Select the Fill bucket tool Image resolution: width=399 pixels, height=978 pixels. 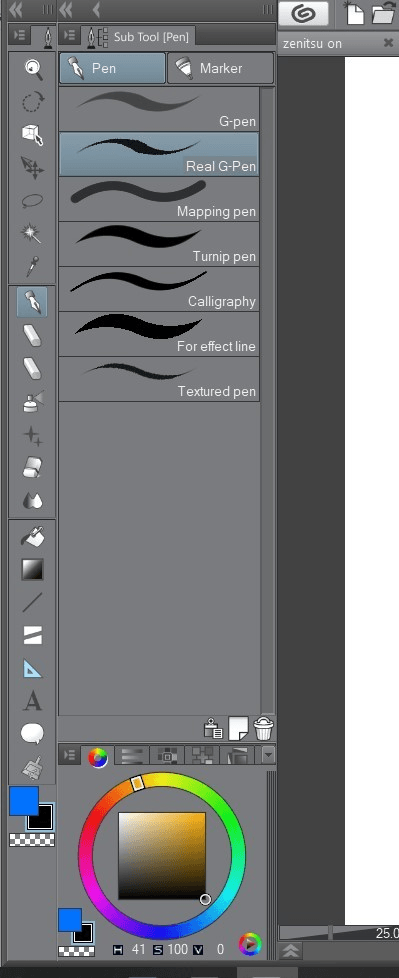(x=32, y=536)
